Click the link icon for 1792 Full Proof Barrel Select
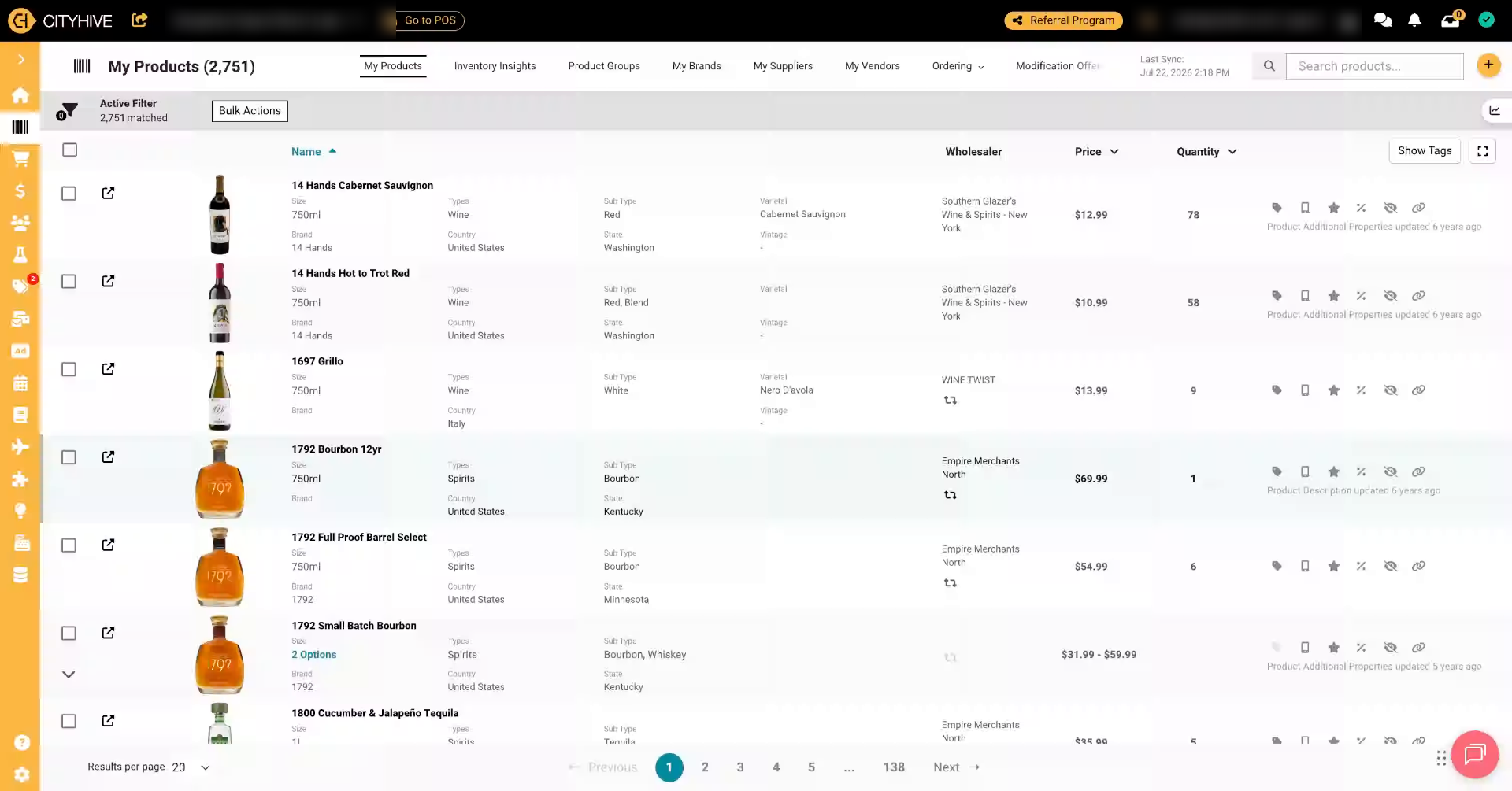The width and height of the screenshot is (1512, 791). pyautogui.click(x=1418, y=567)
